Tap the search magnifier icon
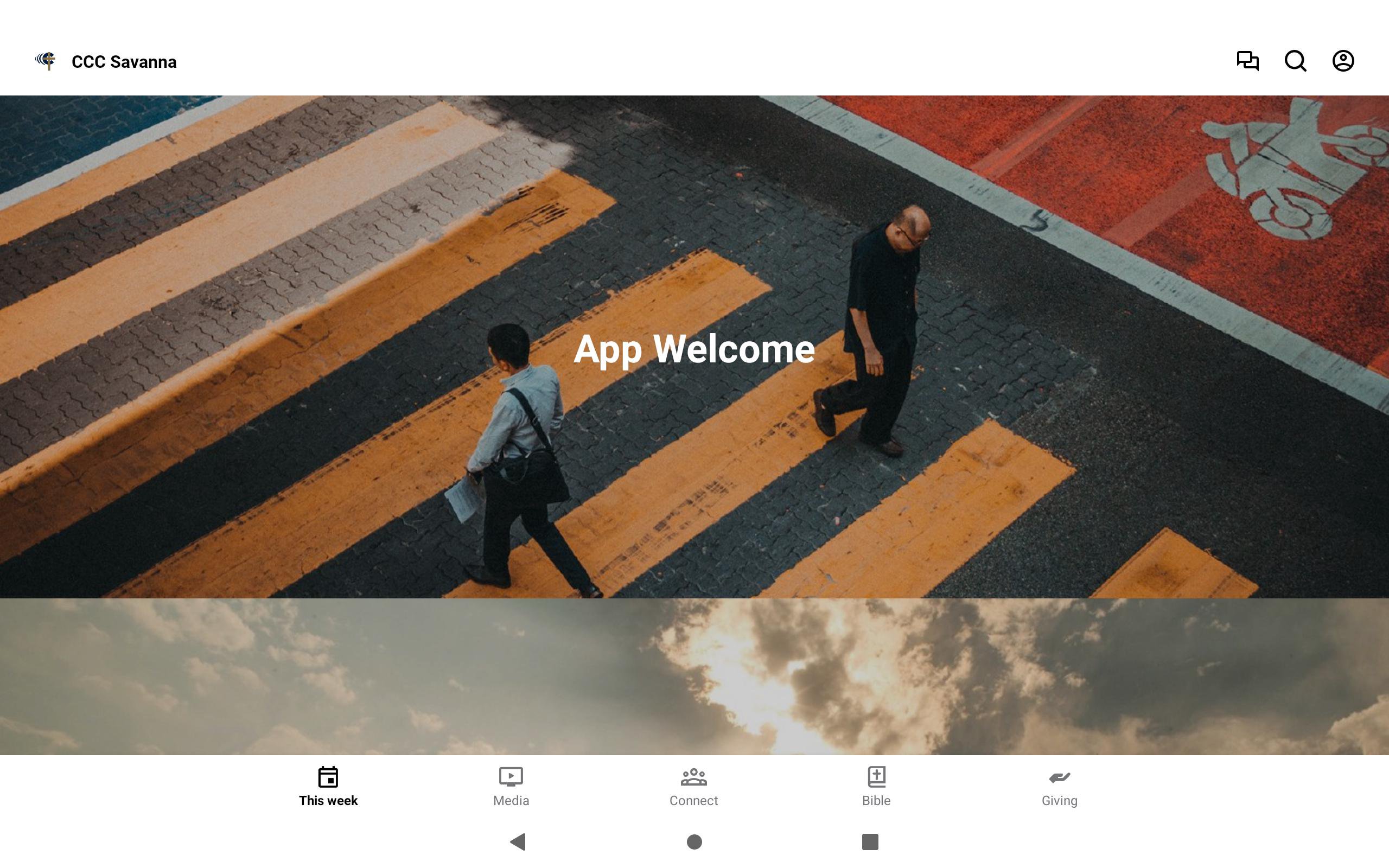The width and height of the screenshot is (1389, 868). [x=1295, y=61]
